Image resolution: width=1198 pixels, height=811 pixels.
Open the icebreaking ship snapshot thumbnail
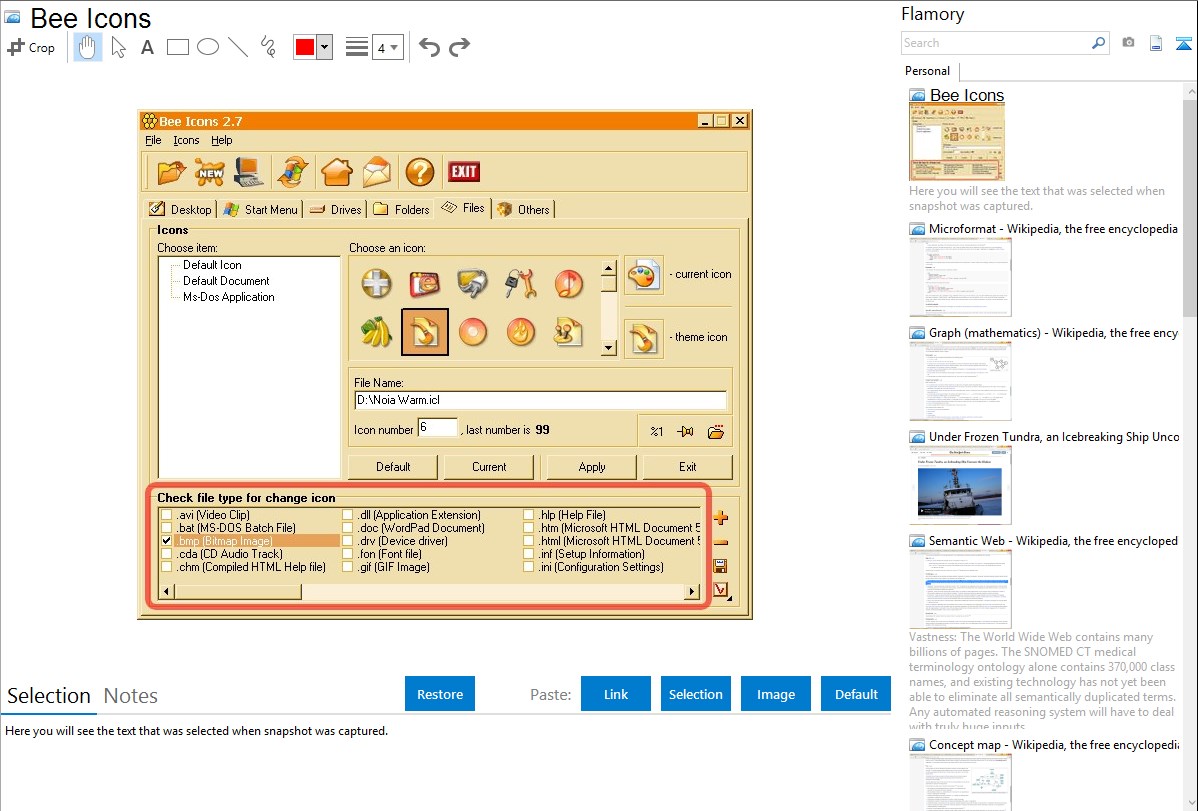pos(960,485)
